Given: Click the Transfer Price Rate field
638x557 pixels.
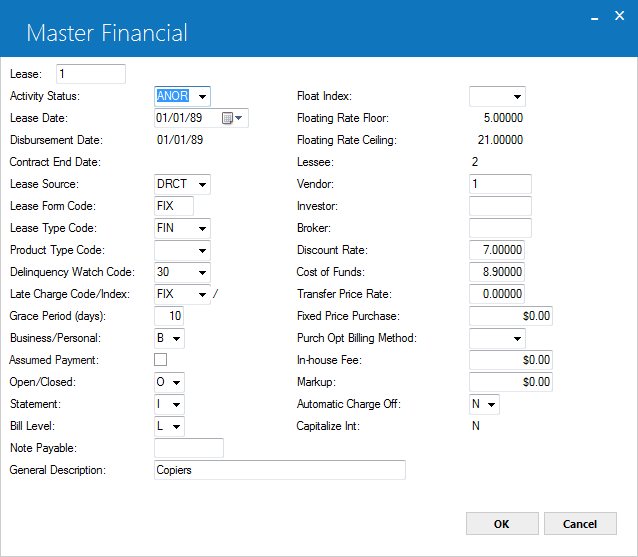Looking at the screenshot, I should coord(497,294).
